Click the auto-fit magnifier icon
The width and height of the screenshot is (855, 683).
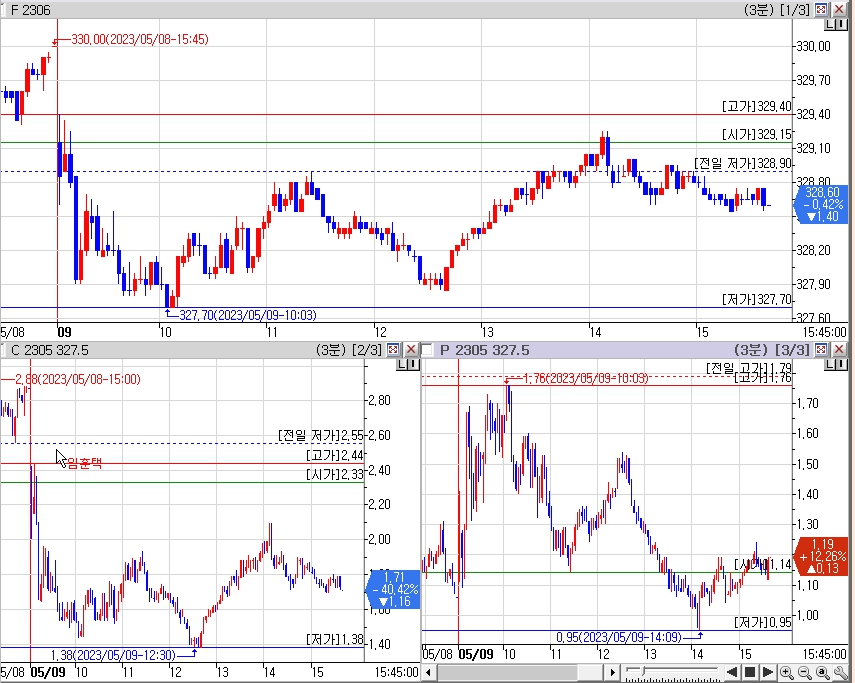pyautogui.click(x=823, y=673)
